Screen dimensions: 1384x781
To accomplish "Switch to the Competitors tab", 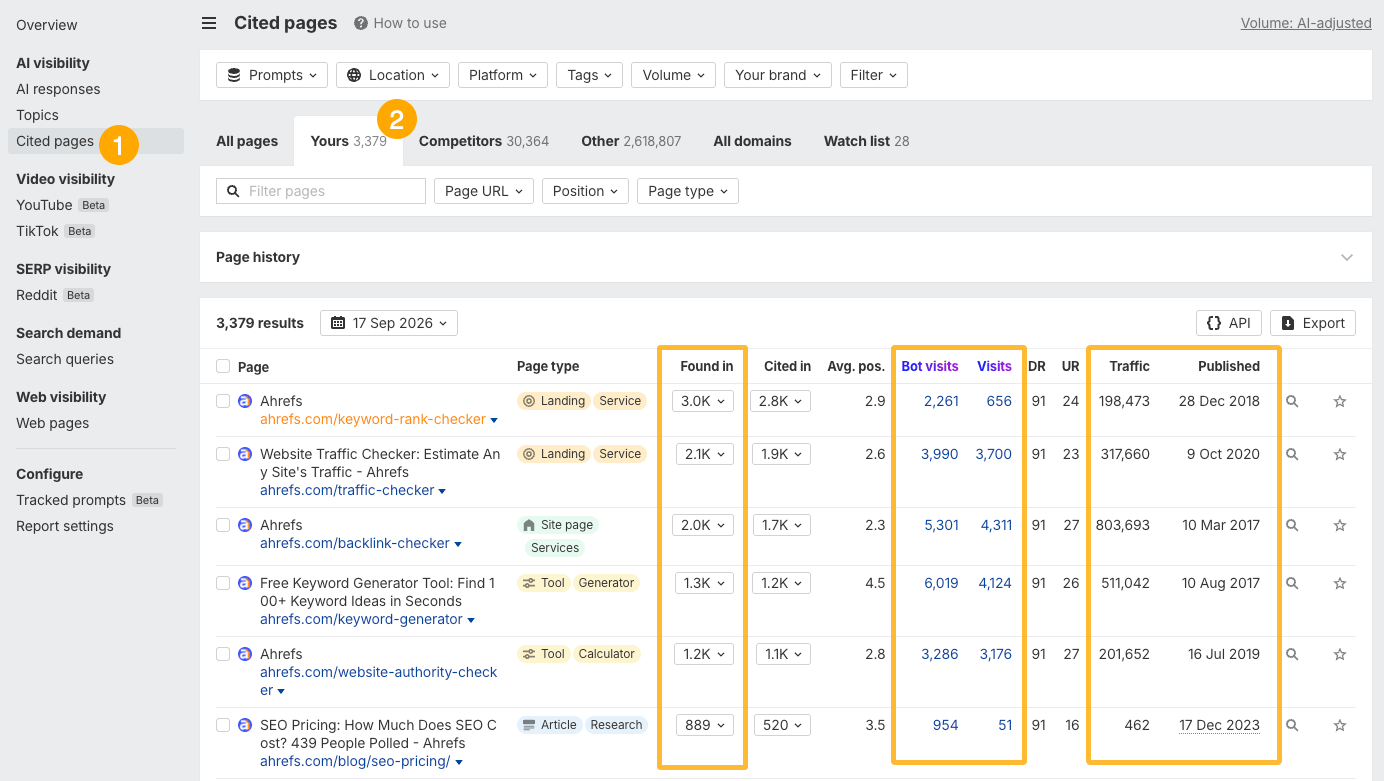I will pos(484,141).
